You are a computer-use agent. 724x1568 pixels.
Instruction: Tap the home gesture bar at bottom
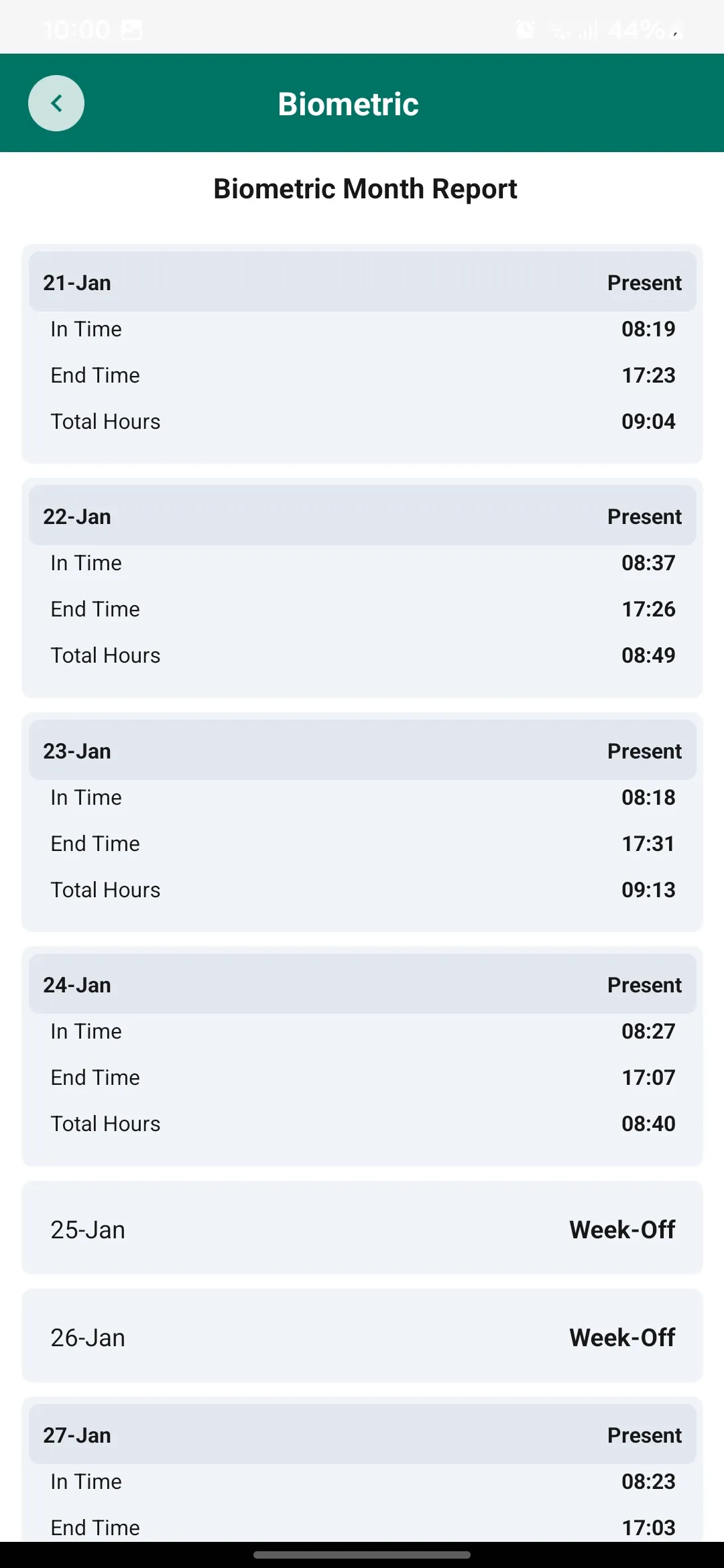(362, 1555)
